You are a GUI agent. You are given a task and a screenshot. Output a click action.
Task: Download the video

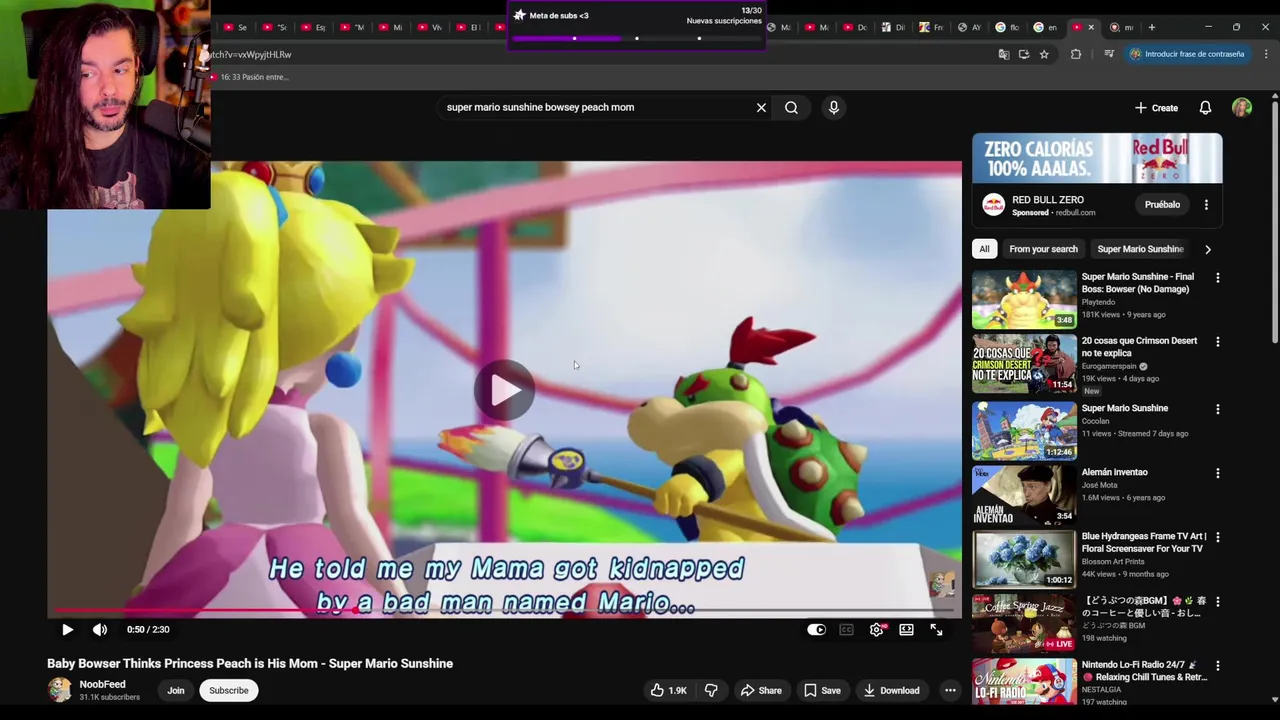pyautogui.click(x=891, y=690)
